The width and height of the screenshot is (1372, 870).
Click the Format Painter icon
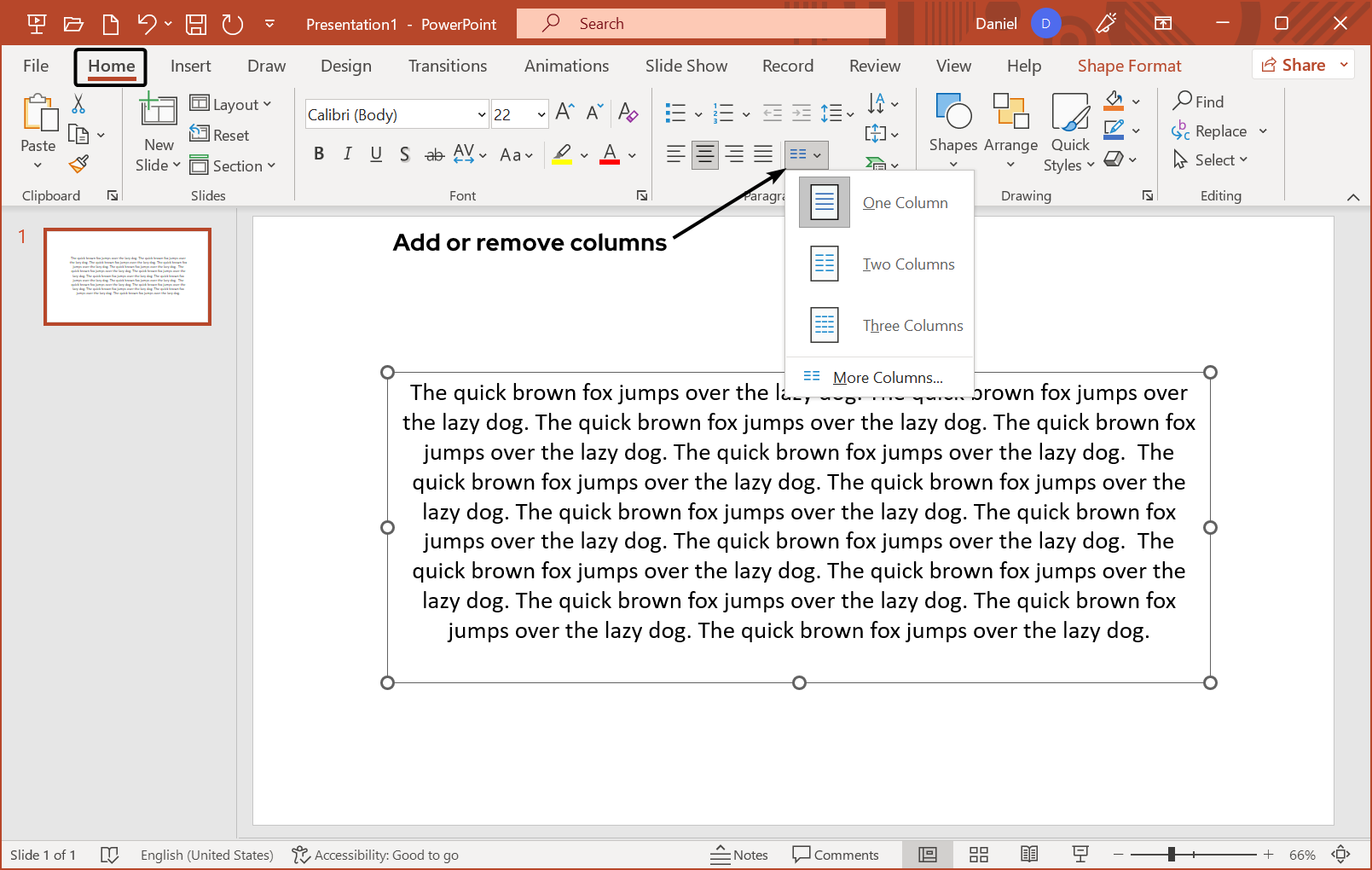(79, 164)
